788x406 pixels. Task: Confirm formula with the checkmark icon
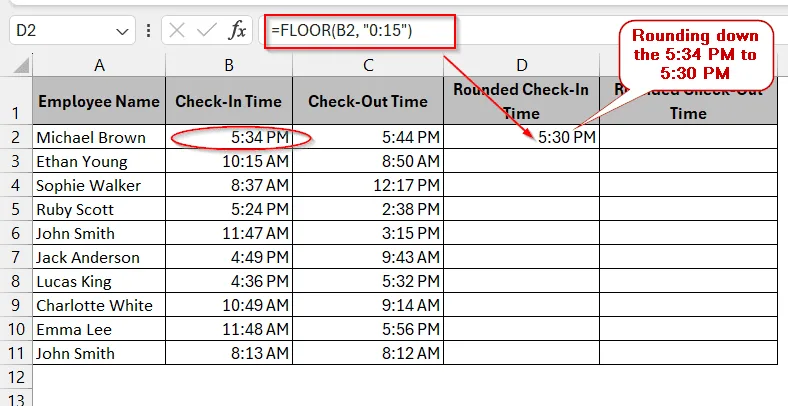tap(207, 31)
